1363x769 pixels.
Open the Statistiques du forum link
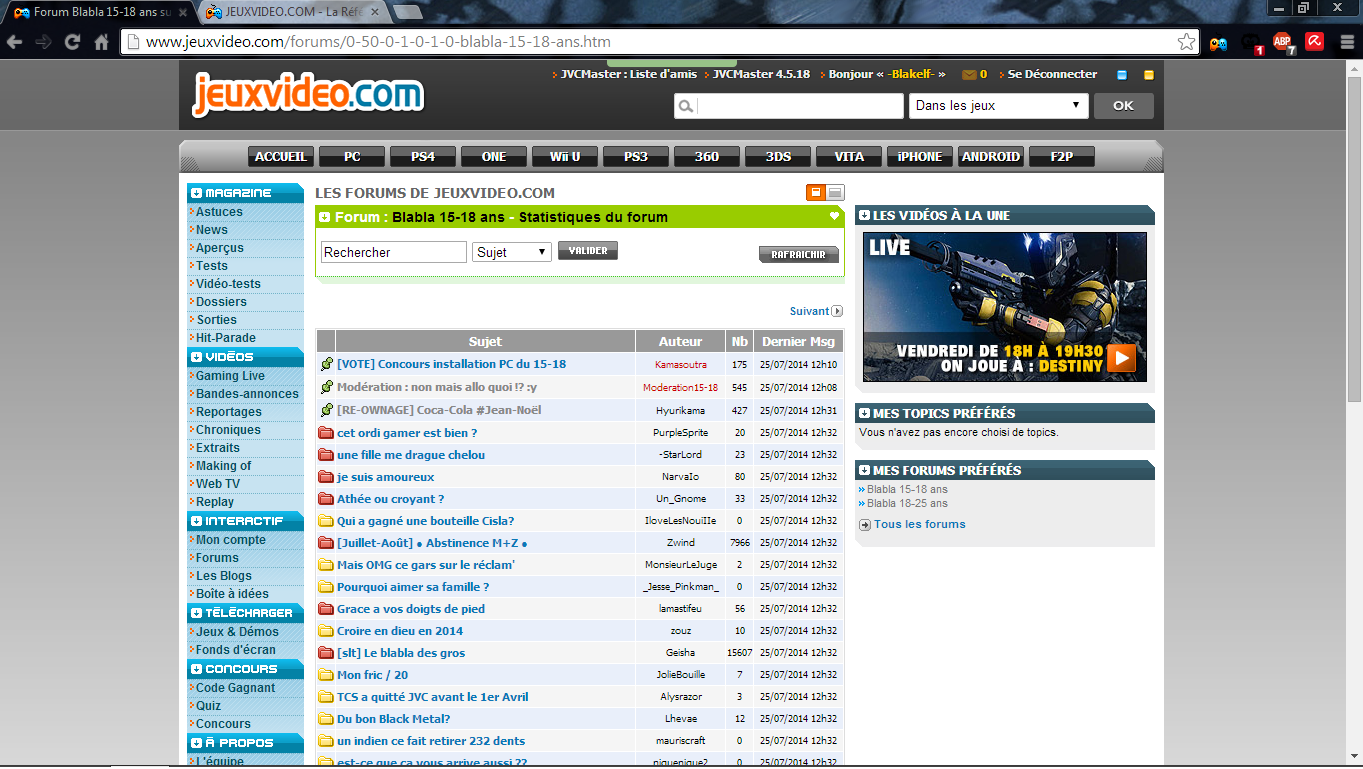tap(594, 217)
